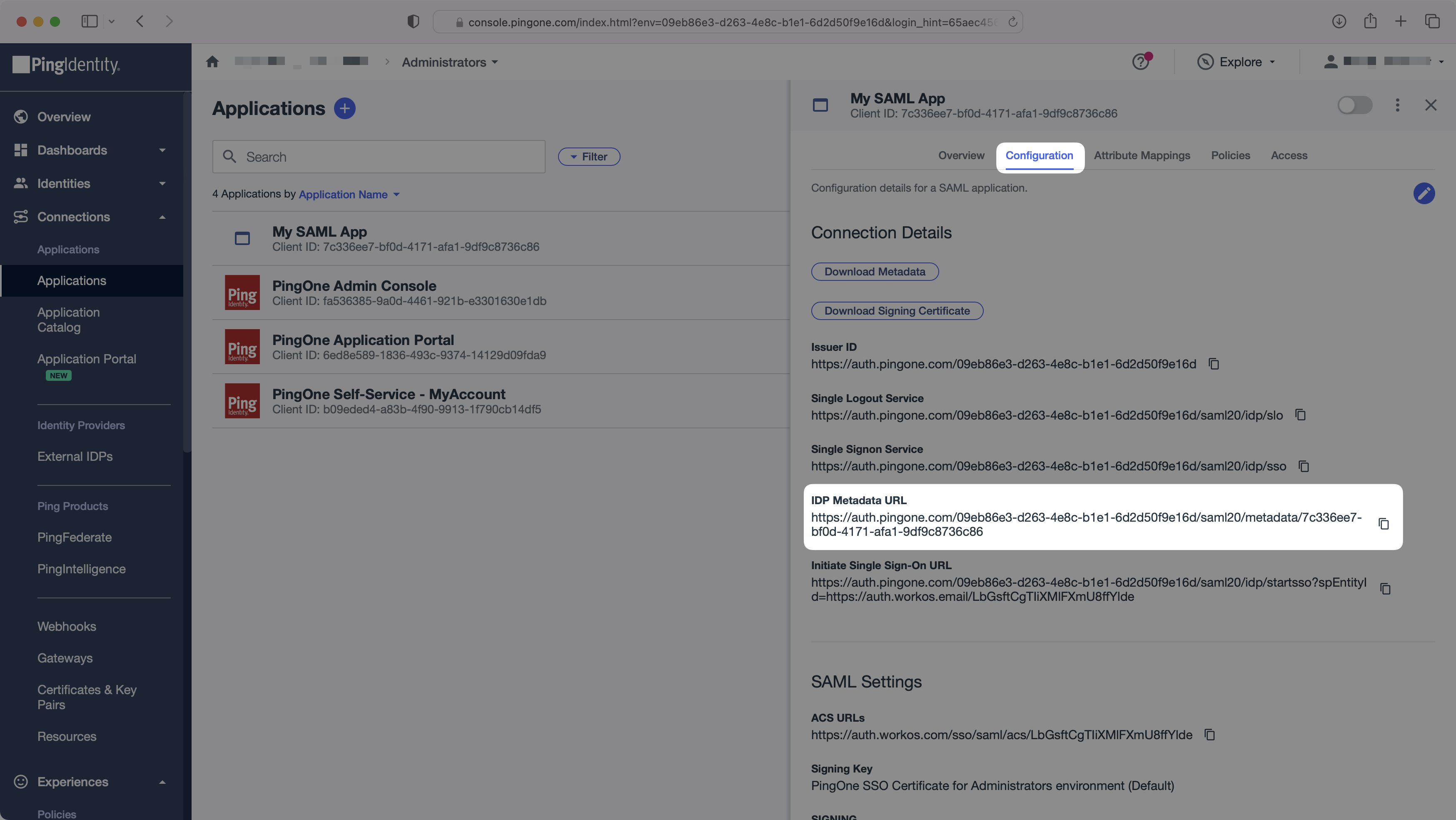Click the copy icon next to Single Signon Service
This screenshot has width=1456, height=820.
coord(1304,466)
